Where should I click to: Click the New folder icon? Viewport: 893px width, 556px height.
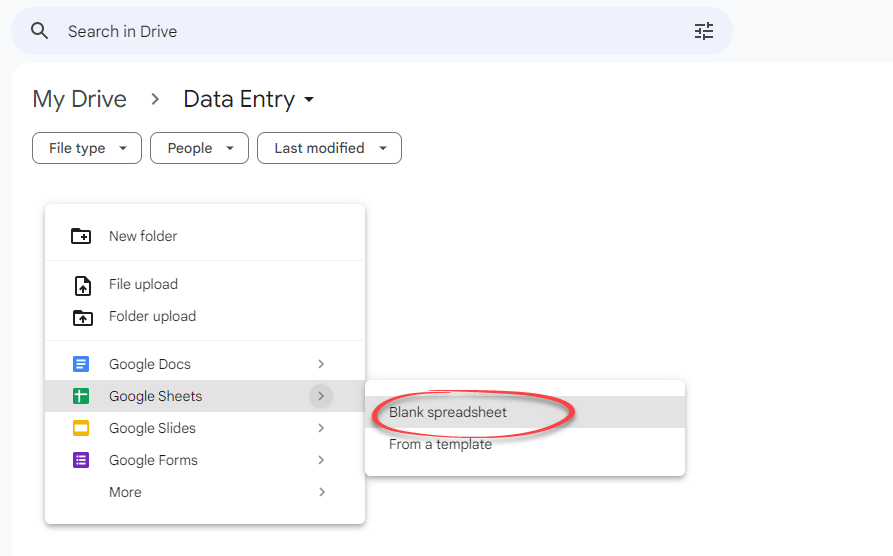coord(81,236)
